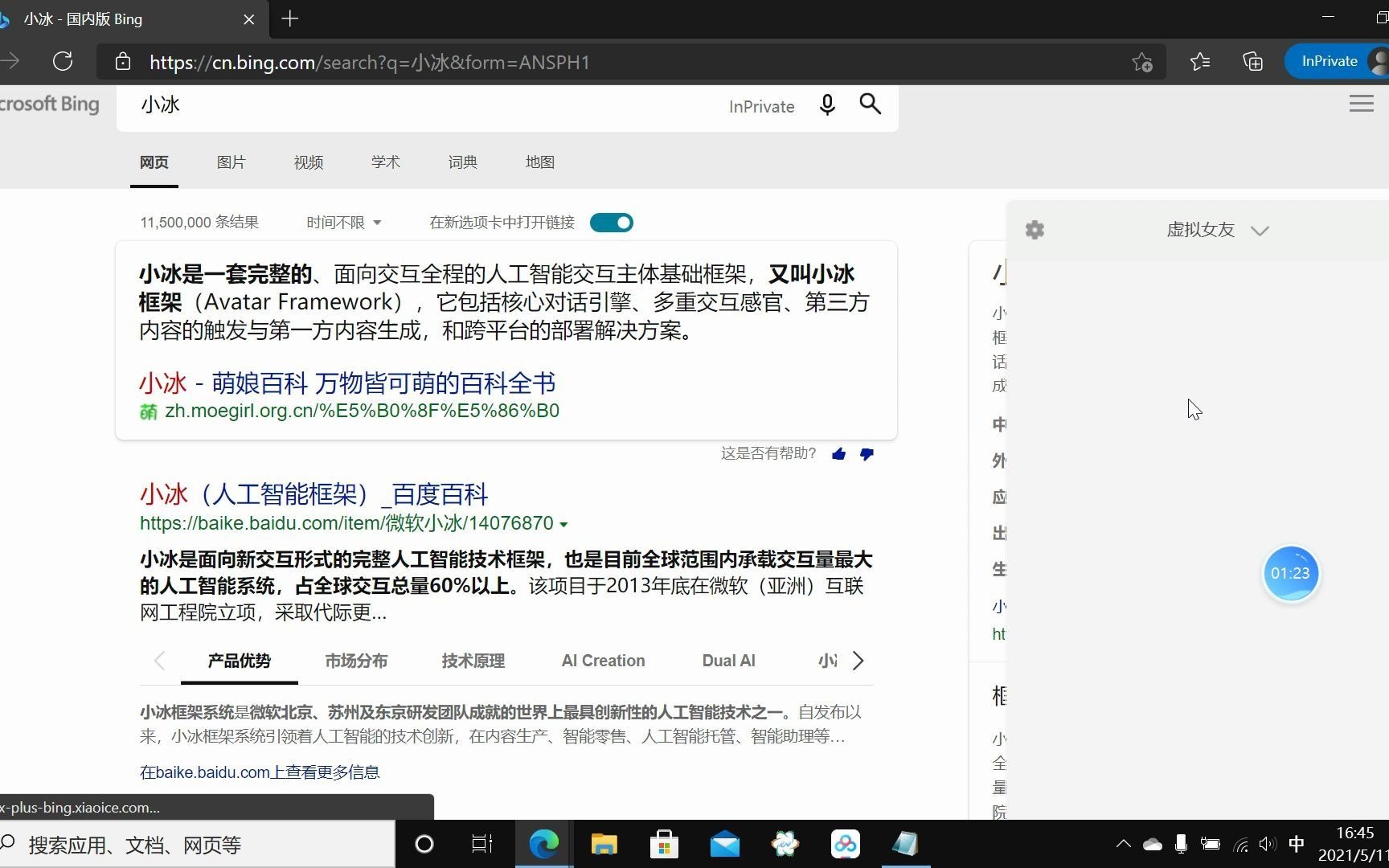Click the network Wi-Fi tray icon

(x=1240, y=844)
